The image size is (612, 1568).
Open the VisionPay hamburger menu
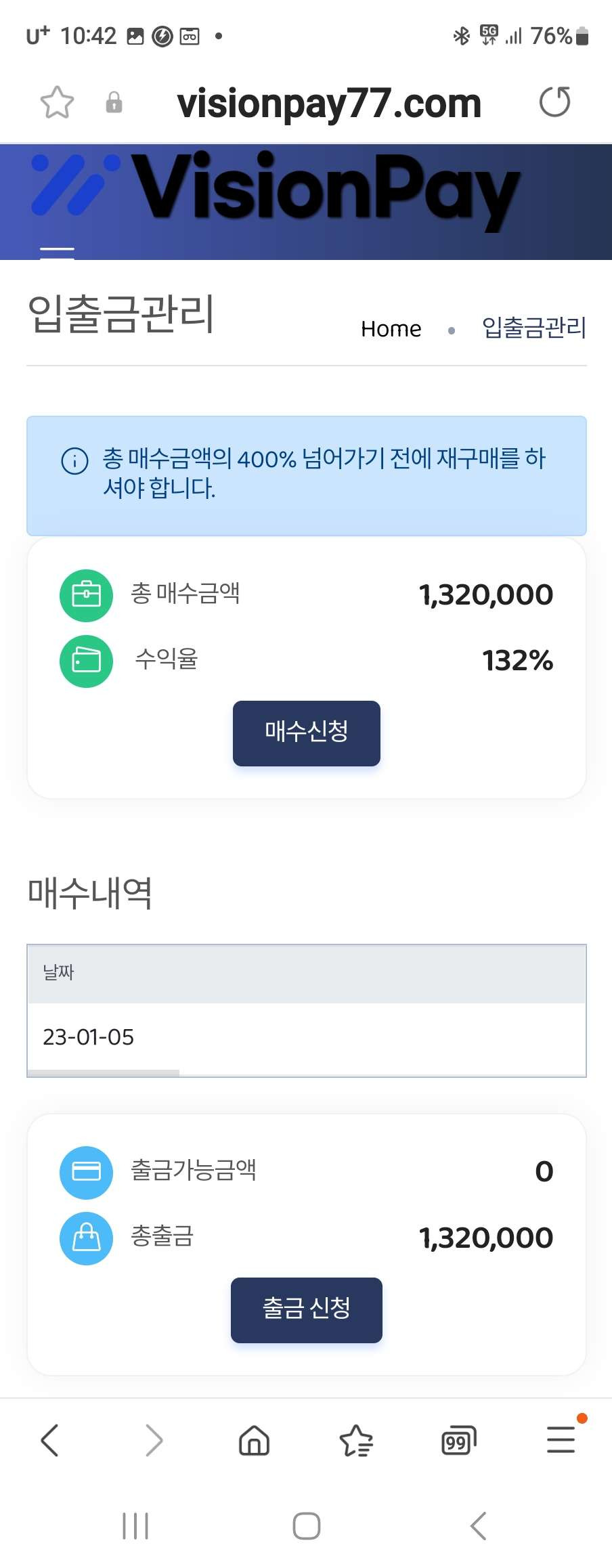[x=57, y=252]
